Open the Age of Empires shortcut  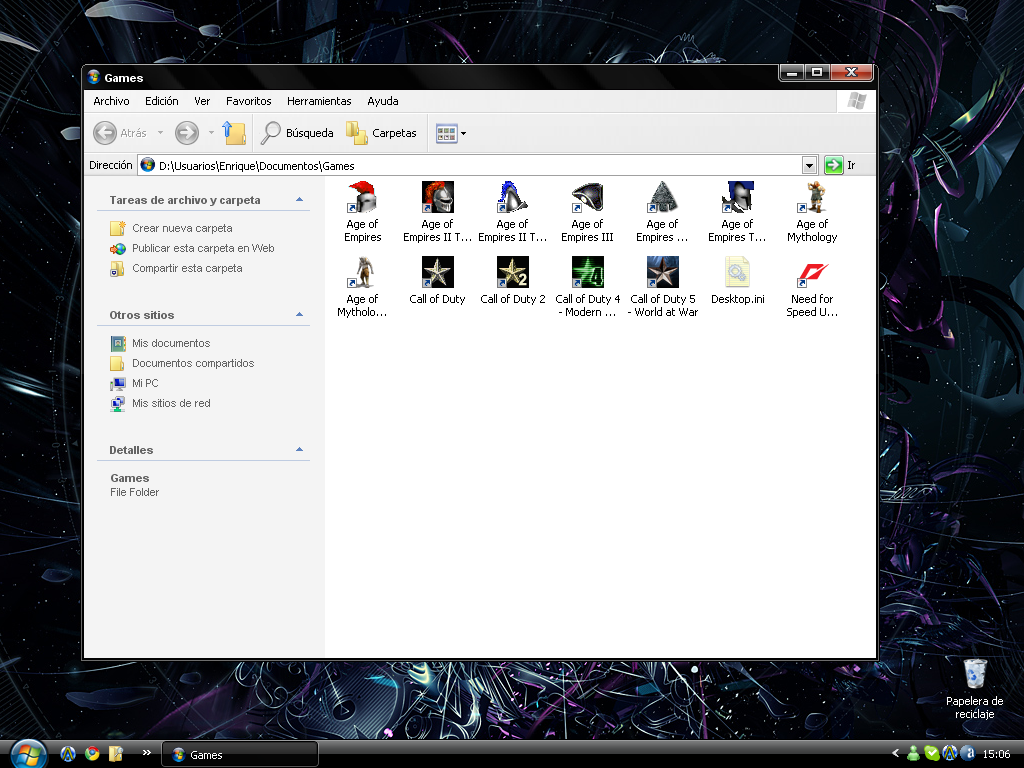362,212
